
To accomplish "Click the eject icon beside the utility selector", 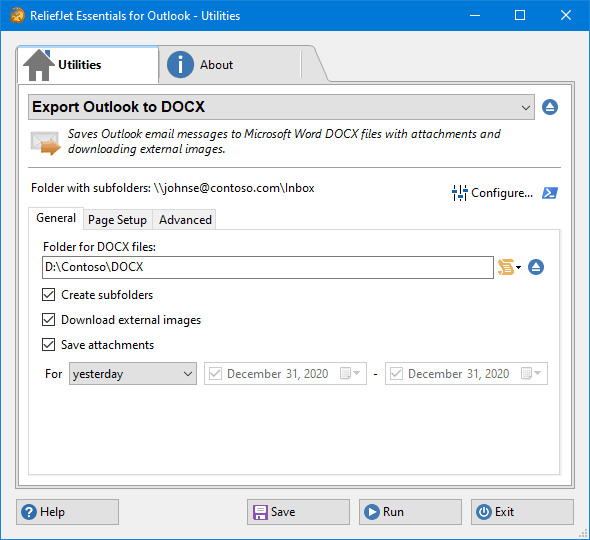I will 550,107.
